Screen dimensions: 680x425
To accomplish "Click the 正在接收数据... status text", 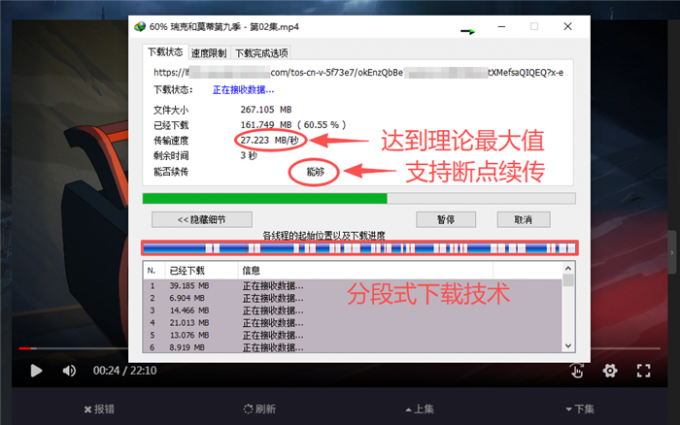I will (x=243, y=90).
